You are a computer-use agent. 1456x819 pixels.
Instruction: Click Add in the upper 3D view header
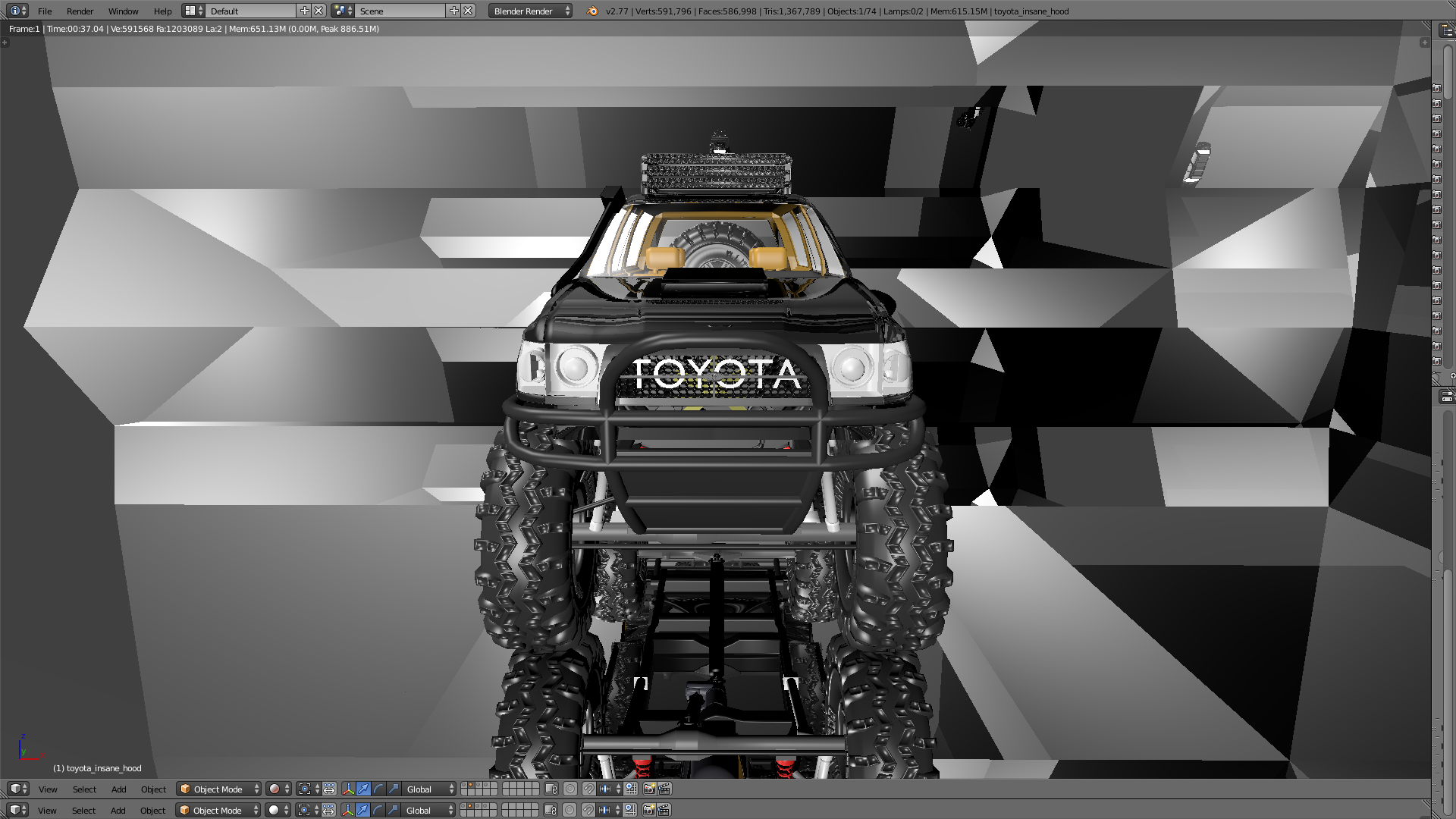118,789
